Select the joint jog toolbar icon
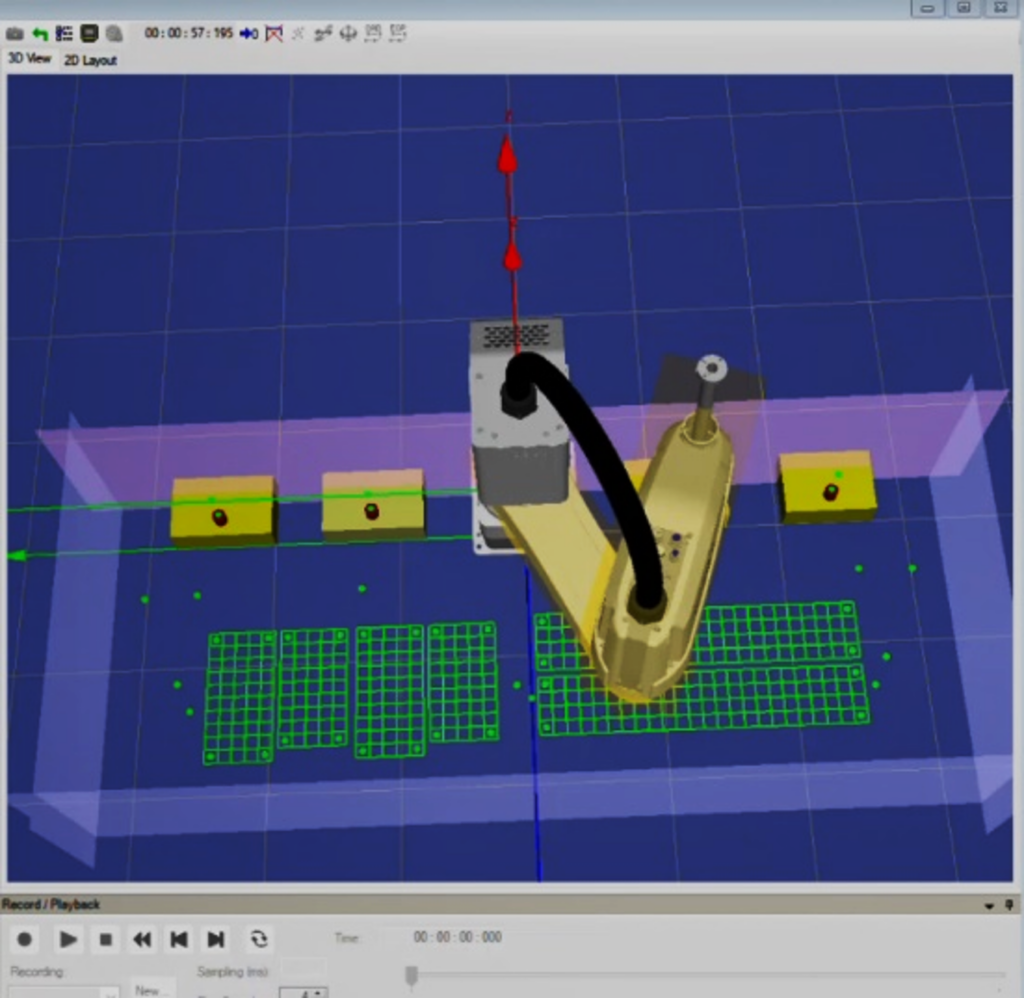The image size is (1024, 998). tap(324, 33)
